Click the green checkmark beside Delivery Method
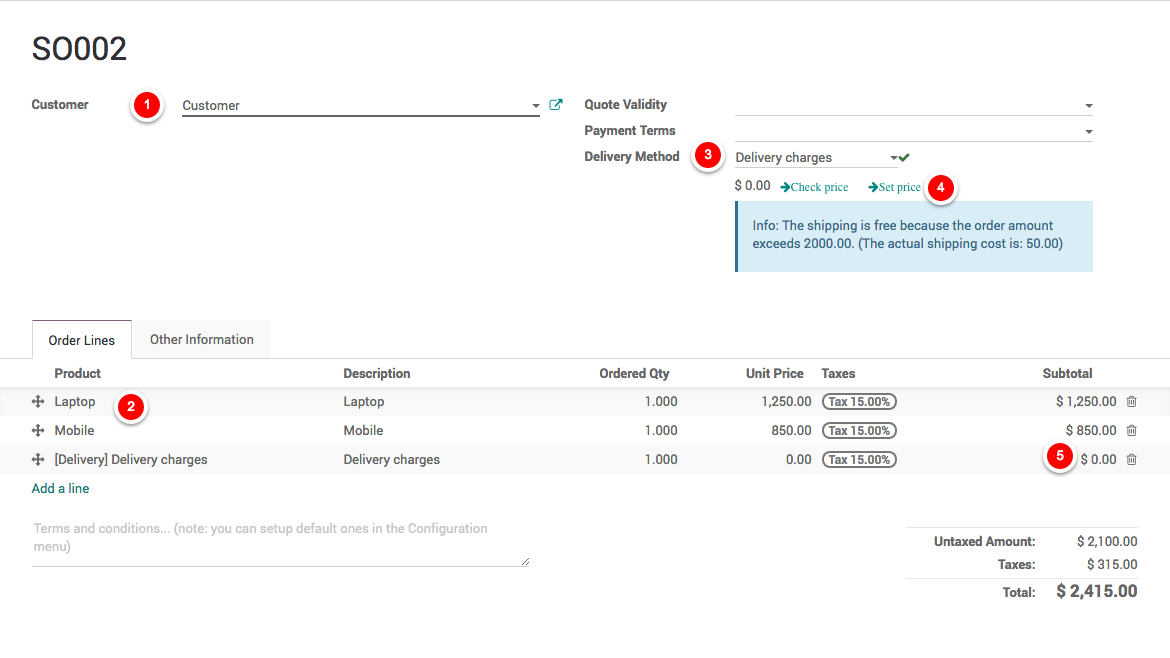 pyautogui.click(x=904, y=157)
